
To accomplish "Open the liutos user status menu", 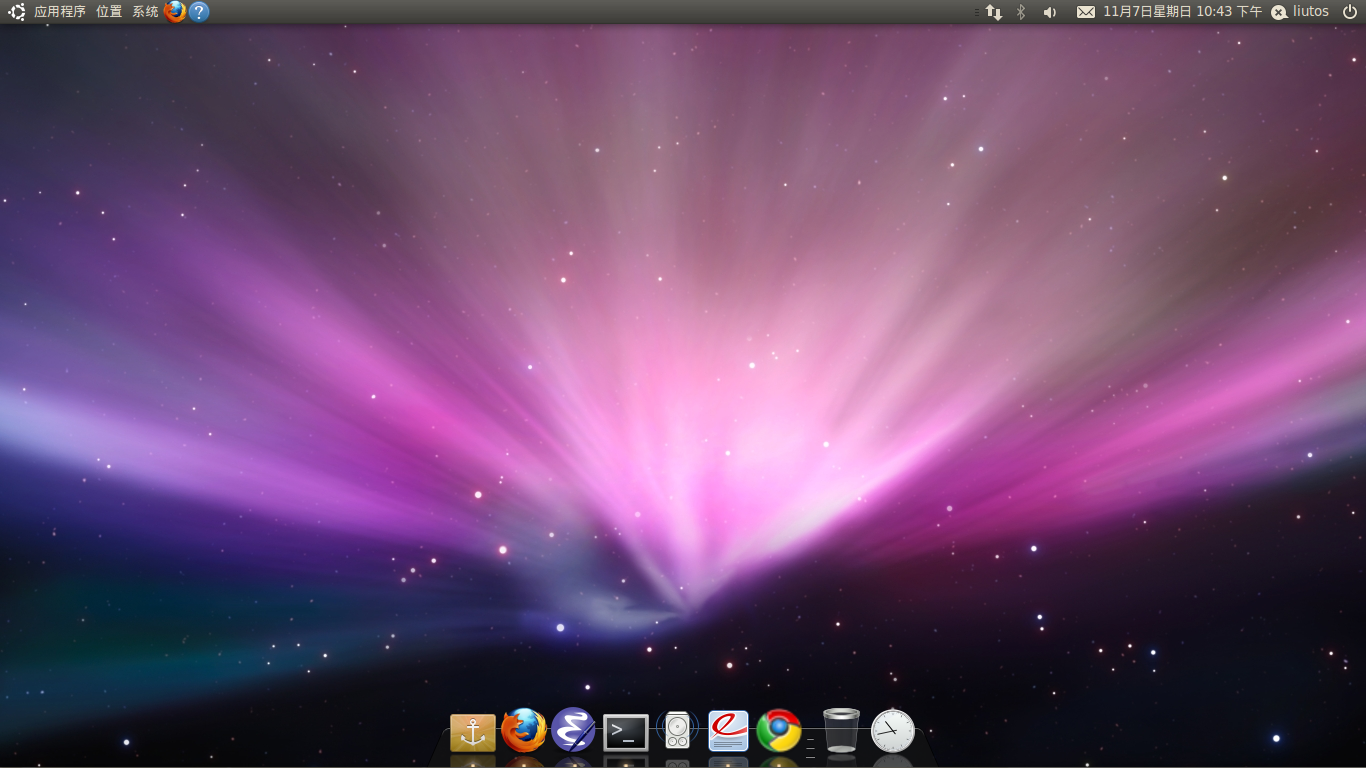I will tap(1300, 12).
